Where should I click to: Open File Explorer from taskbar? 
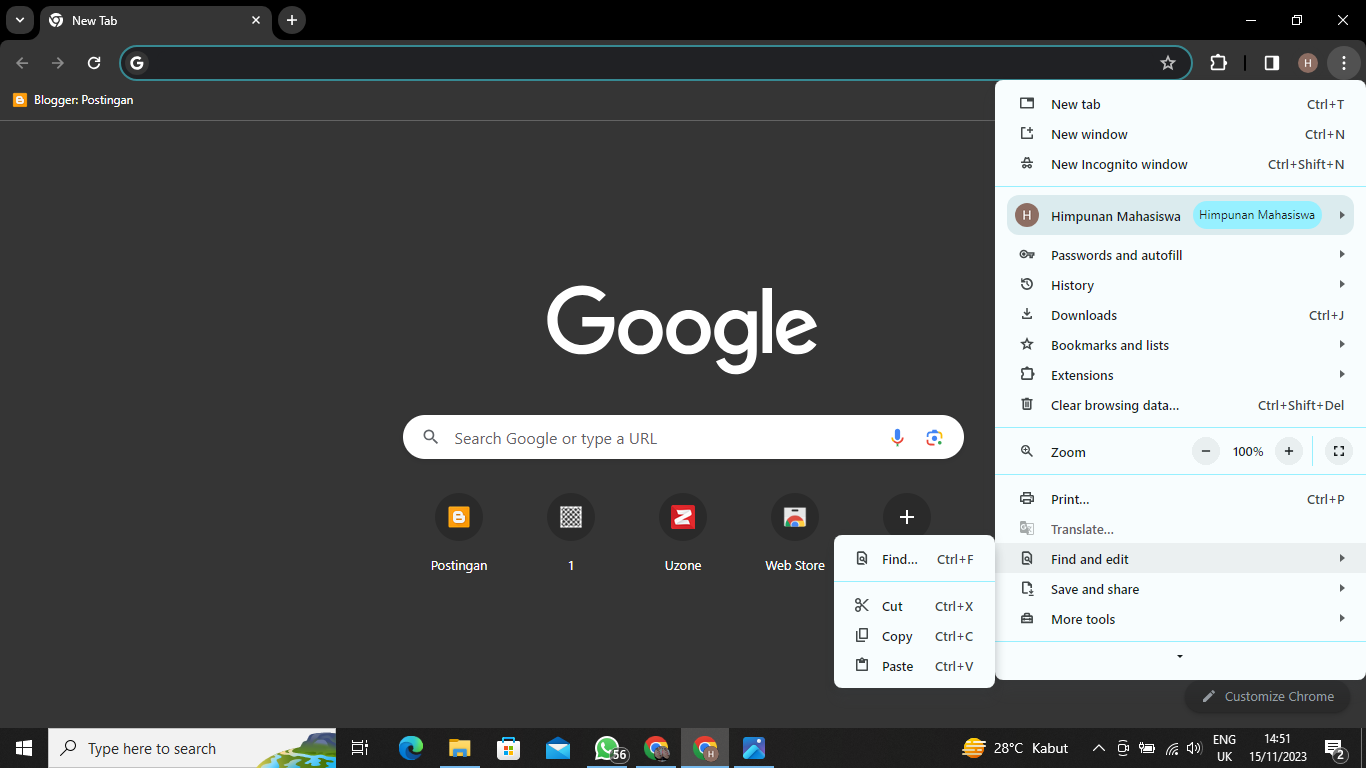460,748
